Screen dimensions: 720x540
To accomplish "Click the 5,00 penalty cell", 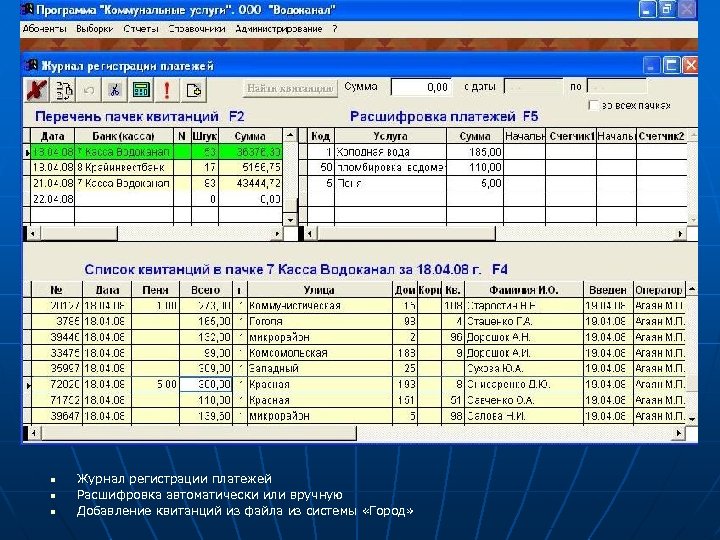I will click(155, 384).
